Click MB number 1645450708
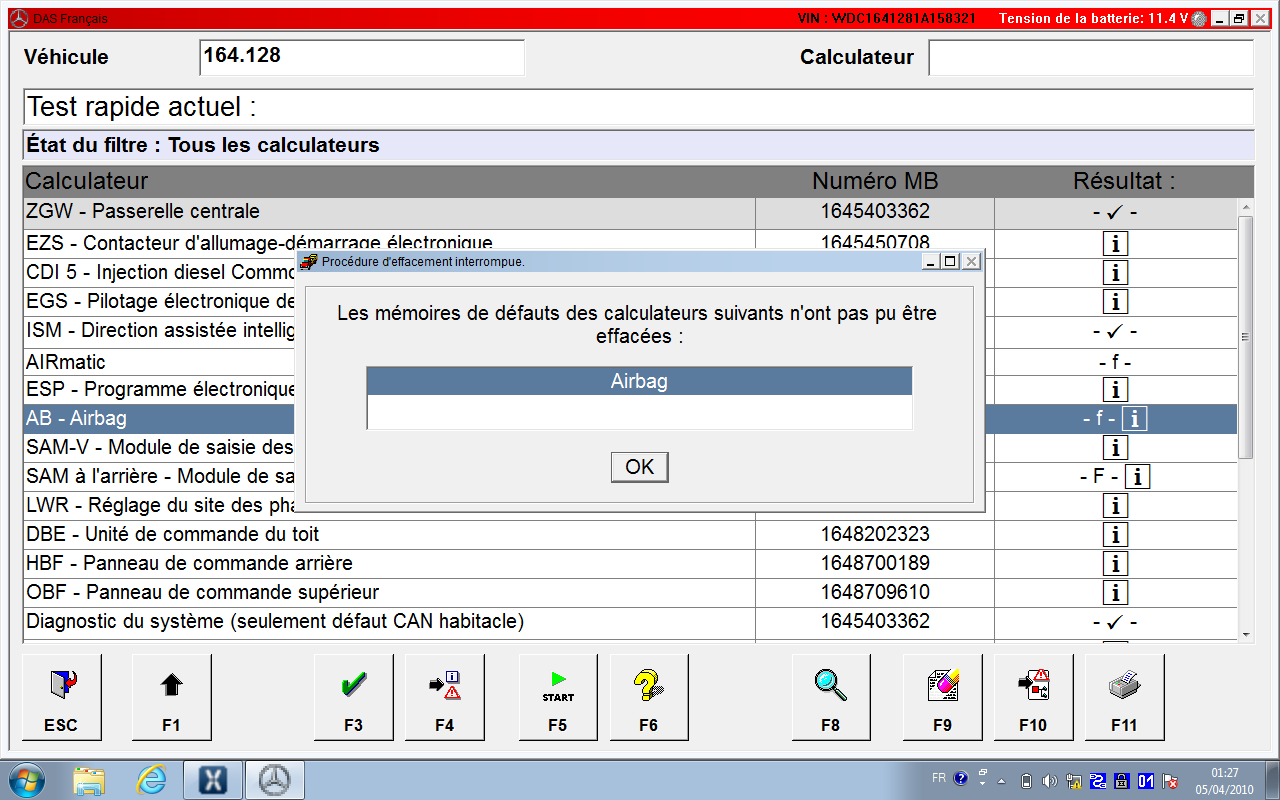1280x800 pixels. click(x=875, y=242)
